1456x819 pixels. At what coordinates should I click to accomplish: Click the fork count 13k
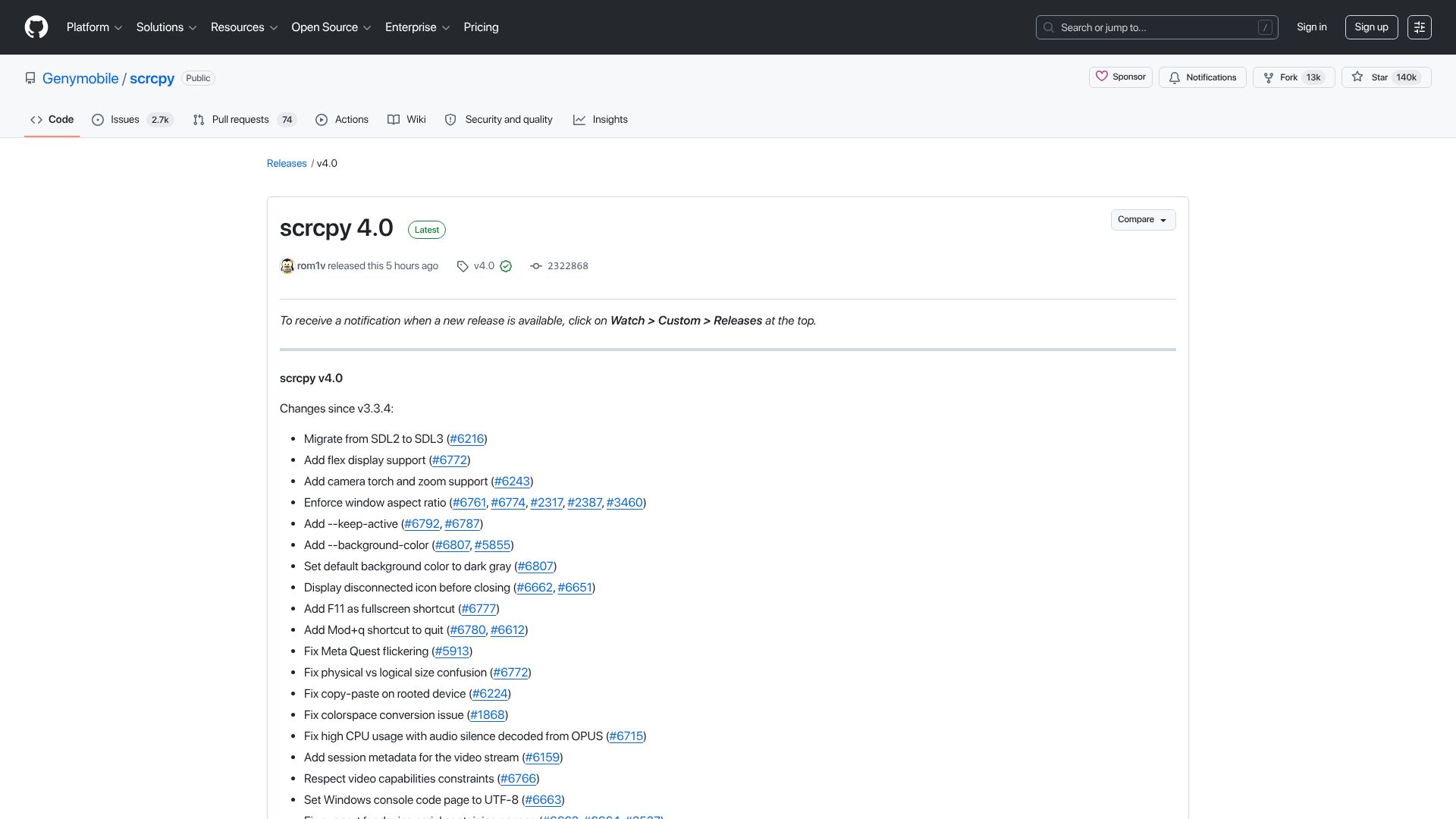click(x=1313, y=77)
